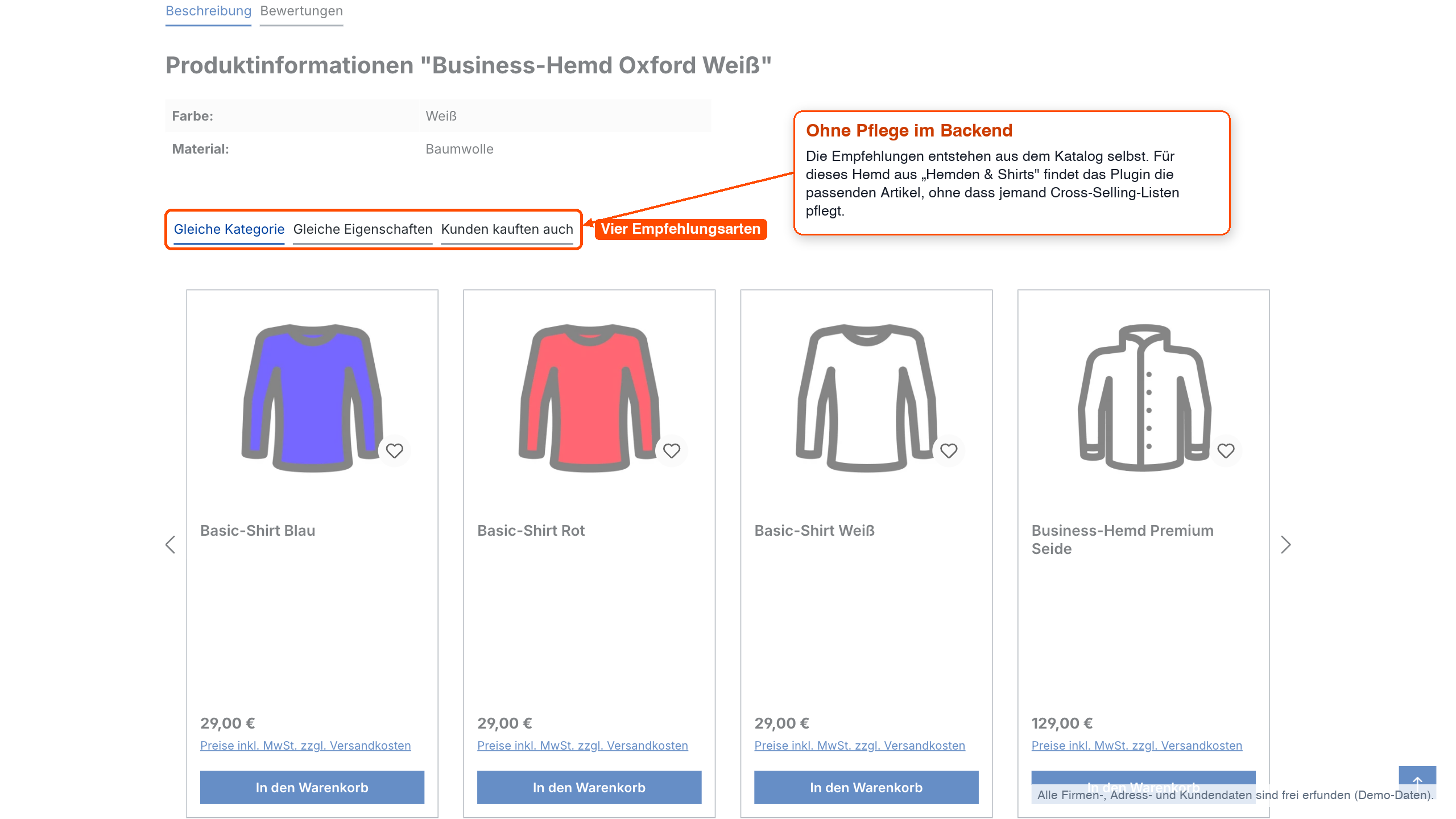Open the blue Basic-Shirt Blau product image
Image resolution: width=1456 pixels, height=819 pixels.
coord(312,398)
